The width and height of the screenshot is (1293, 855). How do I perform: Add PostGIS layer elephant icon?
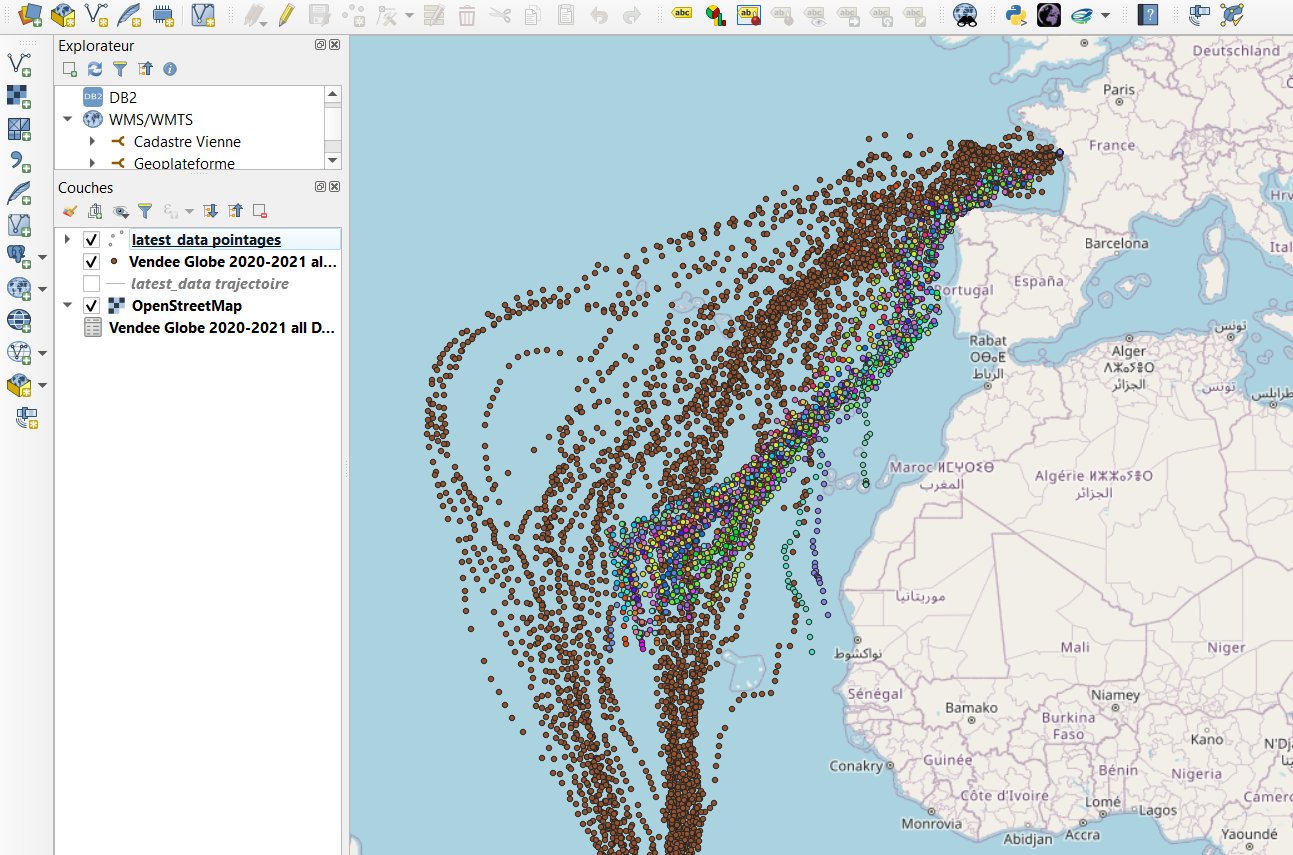point(18,257)
